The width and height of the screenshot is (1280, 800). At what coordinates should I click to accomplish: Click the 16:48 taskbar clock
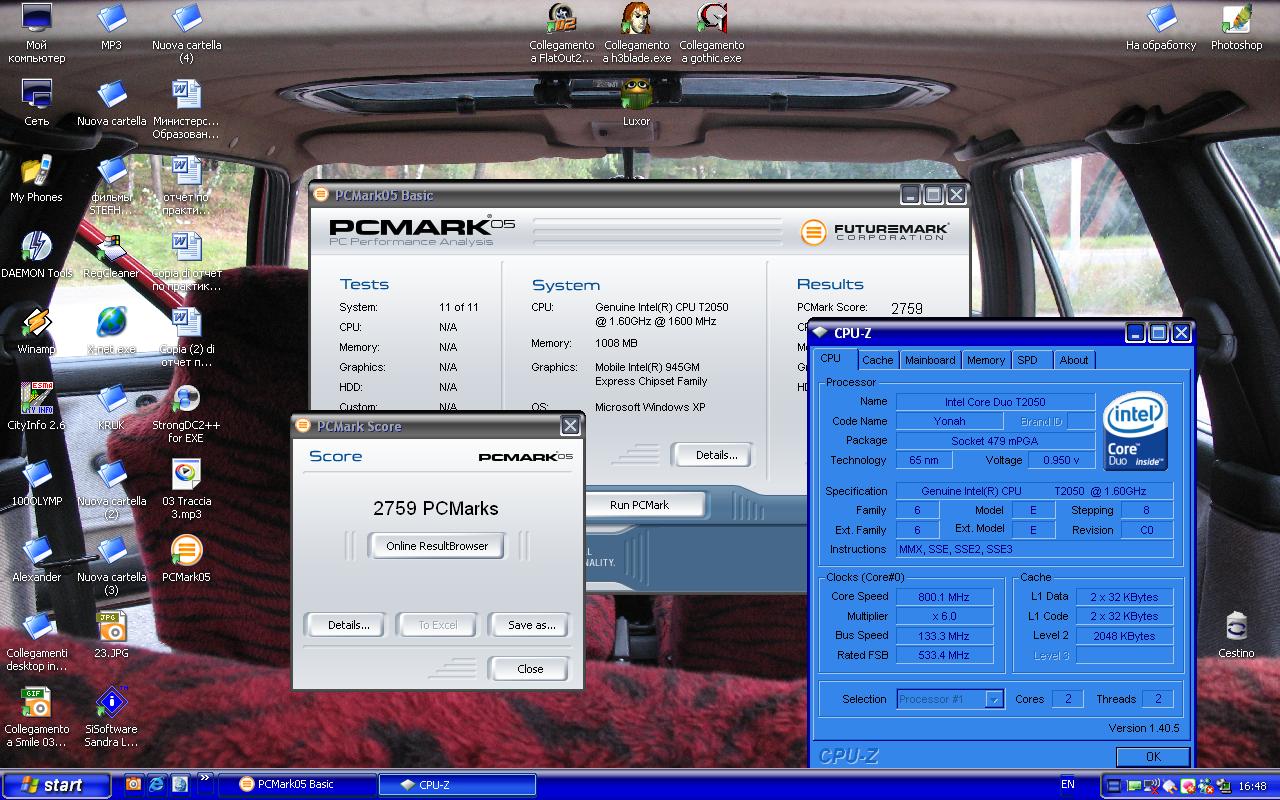[x=1252, y=786]
